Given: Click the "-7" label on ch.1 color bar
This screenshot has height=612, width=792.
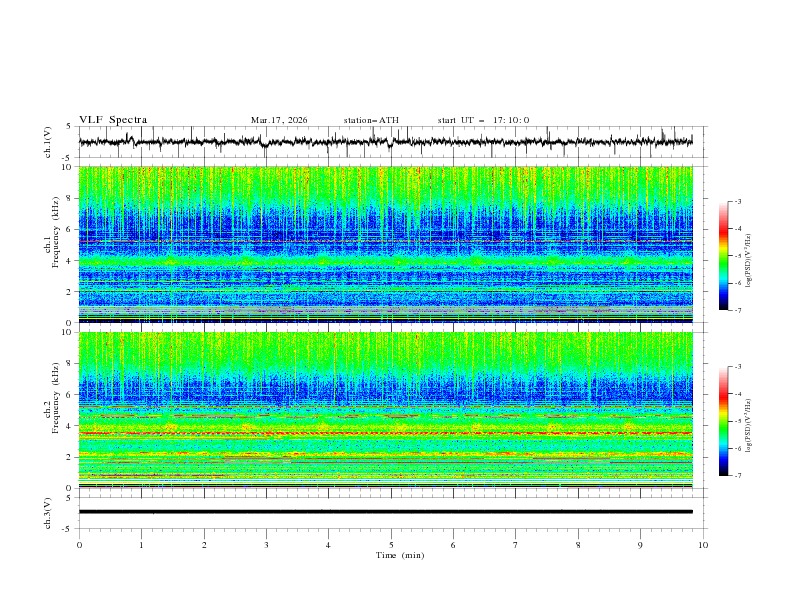Looking at the screenshot, I should pos(737,310).
